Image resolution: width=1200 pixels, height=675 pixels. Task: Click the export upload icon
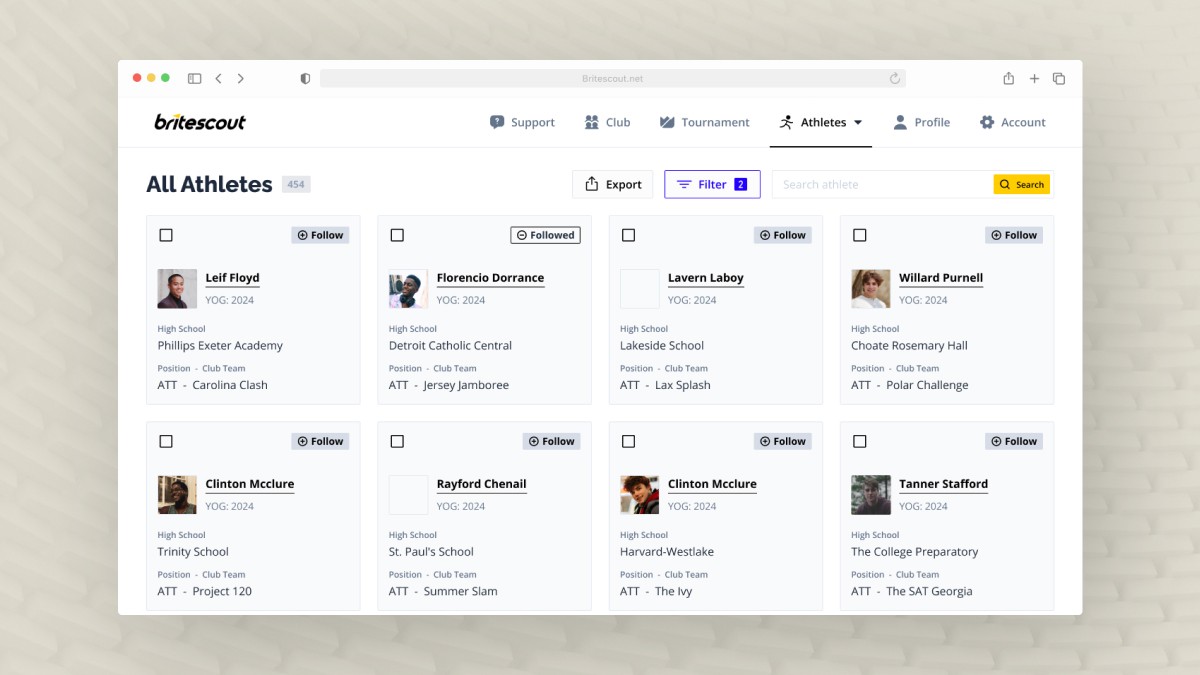[x=592, y=184]
